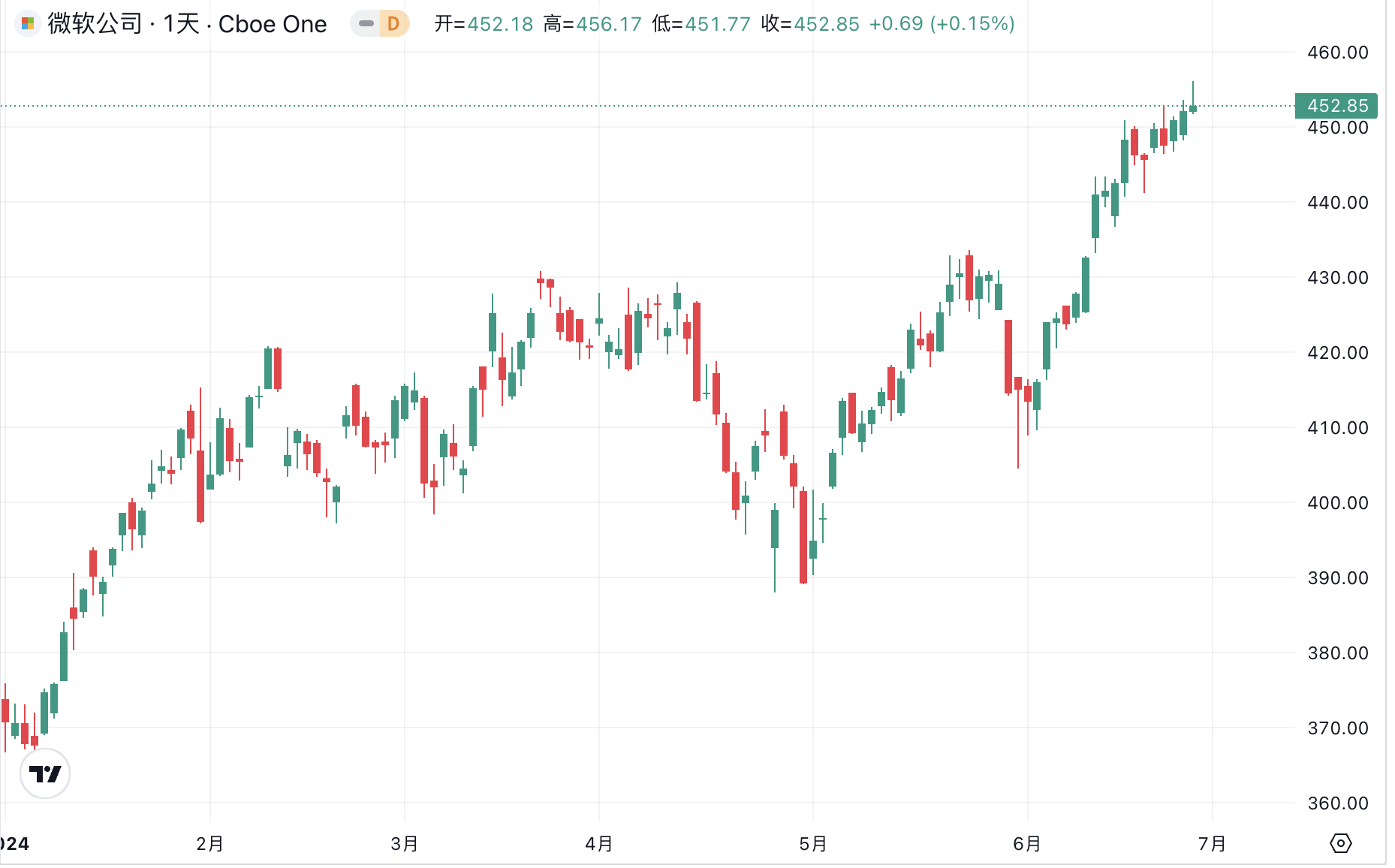1395x868 pixels.
Task: Click the 低=451.77 low value
Action: click(x=701, y=24)
